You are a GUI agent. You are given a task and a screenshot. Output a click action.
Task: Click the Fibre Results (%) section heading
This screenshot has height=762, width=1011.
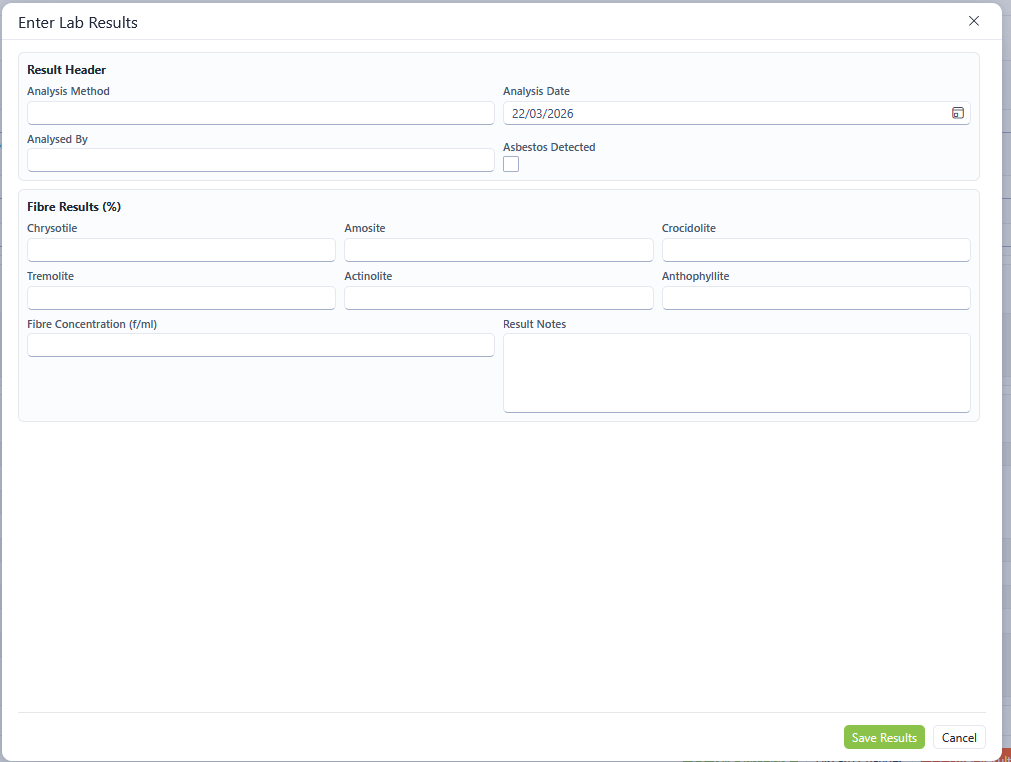74,207
